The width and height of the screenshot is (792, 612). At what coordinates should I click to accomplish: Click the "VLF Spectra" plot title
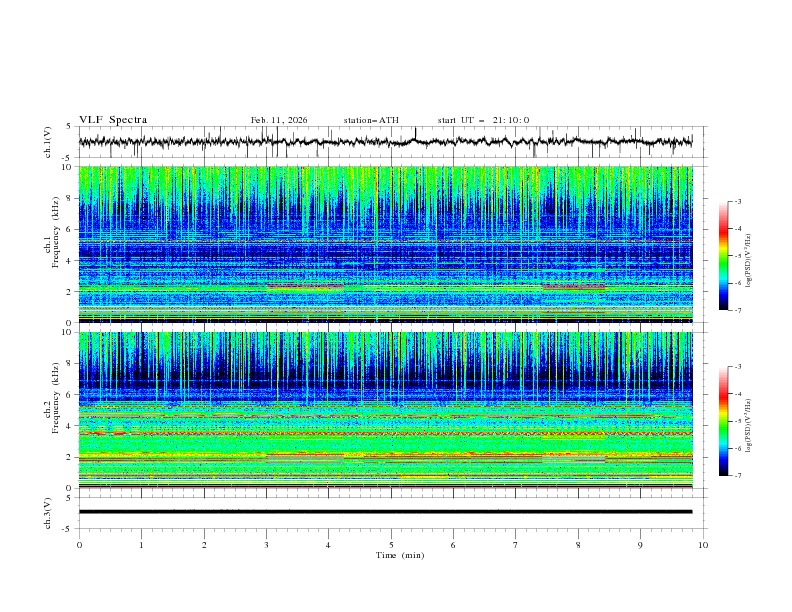coord(113,120)
